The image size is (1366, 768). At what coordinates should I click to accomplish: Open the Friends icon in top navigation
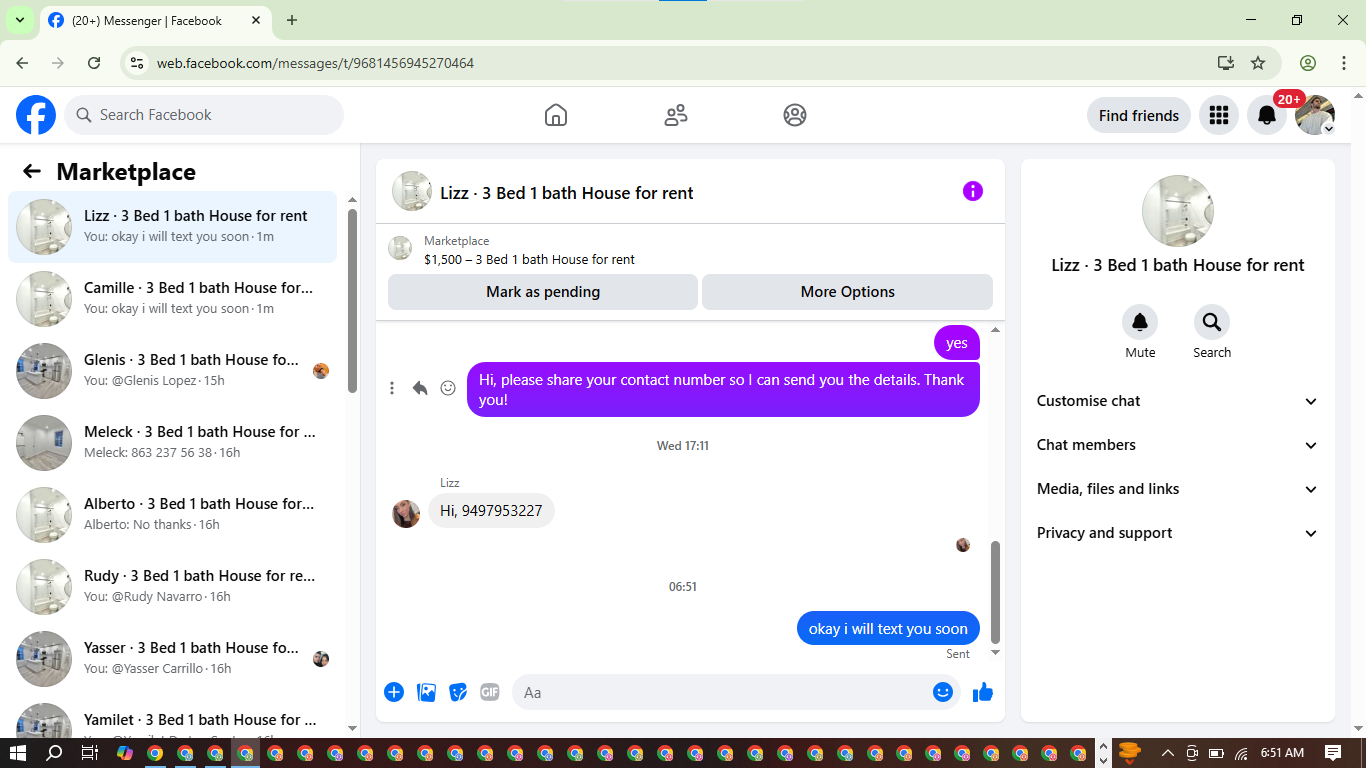pos(676,115)
